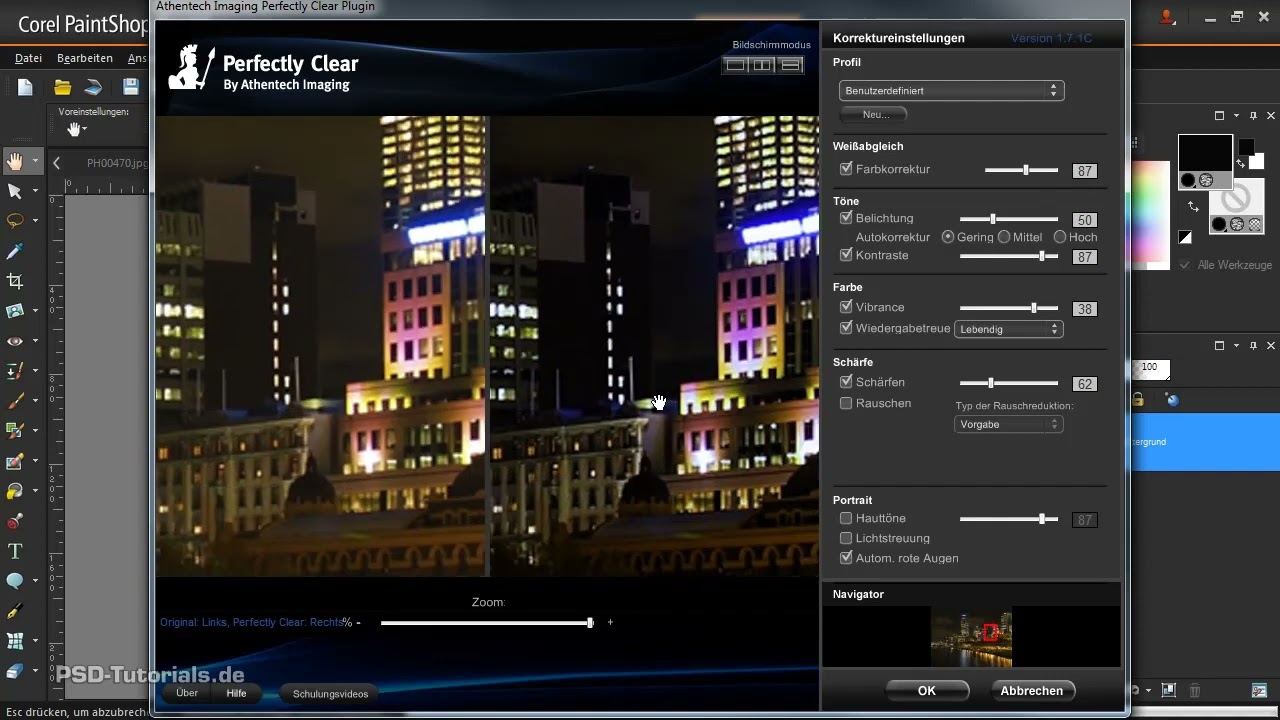This screenshot has height=720, width=1280.
Task: Toggle the Belichtung checkbox
Action: click(847, 218)
